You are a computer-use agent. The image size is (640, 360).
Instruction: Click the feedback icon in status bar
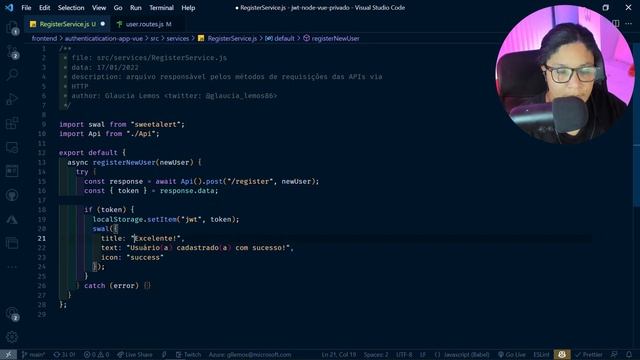(614, 355)
